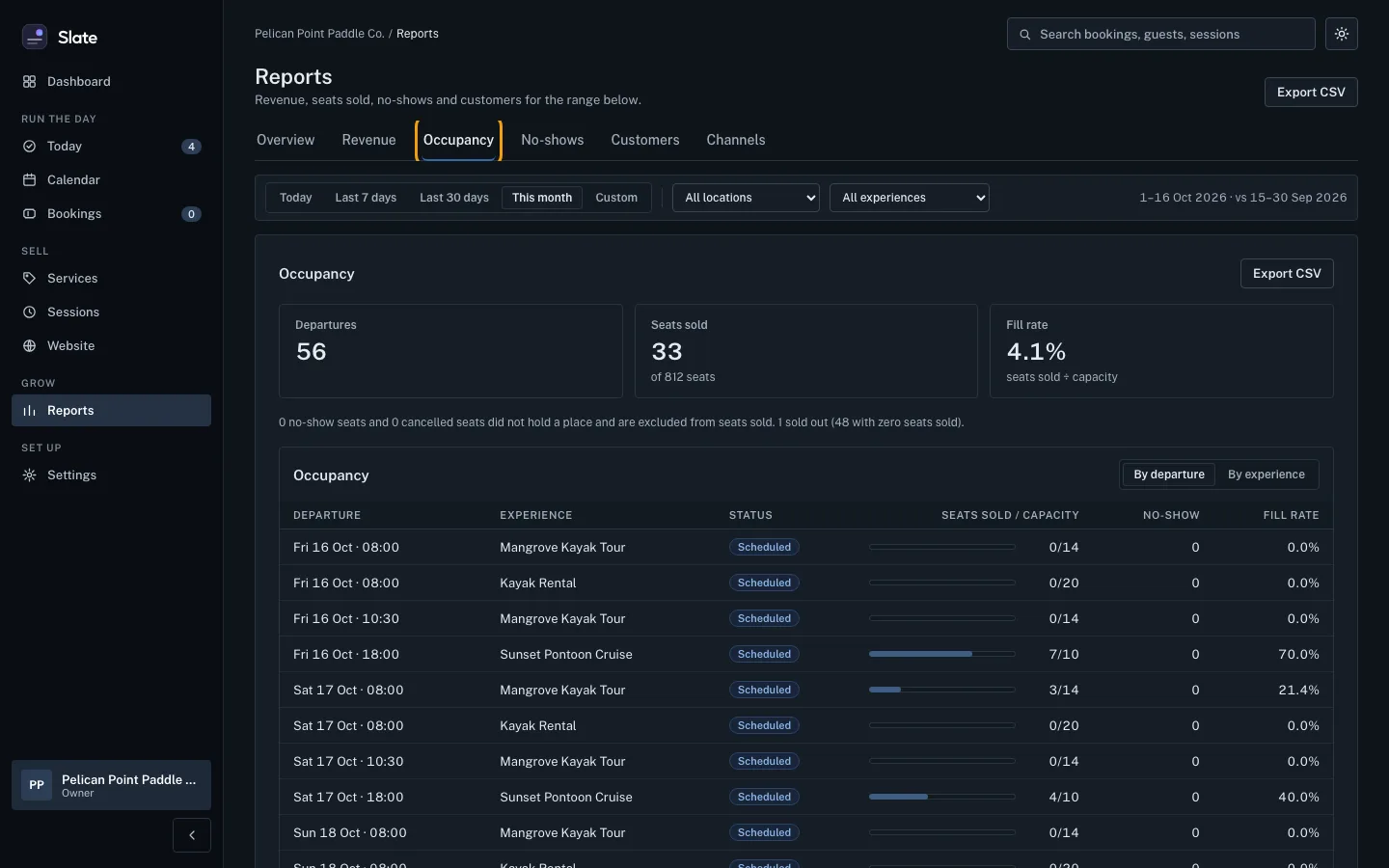
Task: Open the Website section
Action: coord(111,346)
